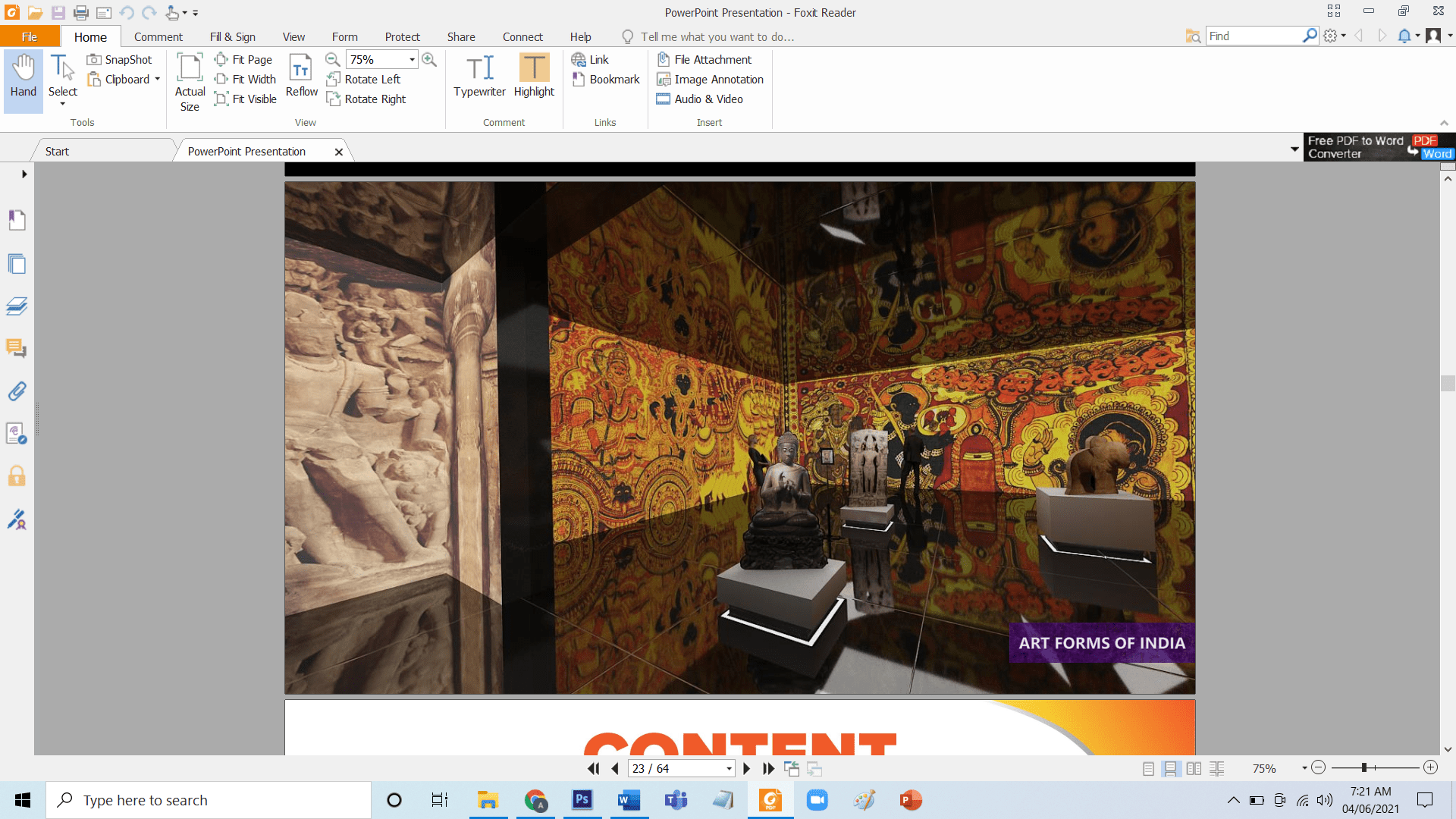Collapse the ribbon with the chevron
The height and width of the screenshot is (819, 1456).
pos(1444,123)
